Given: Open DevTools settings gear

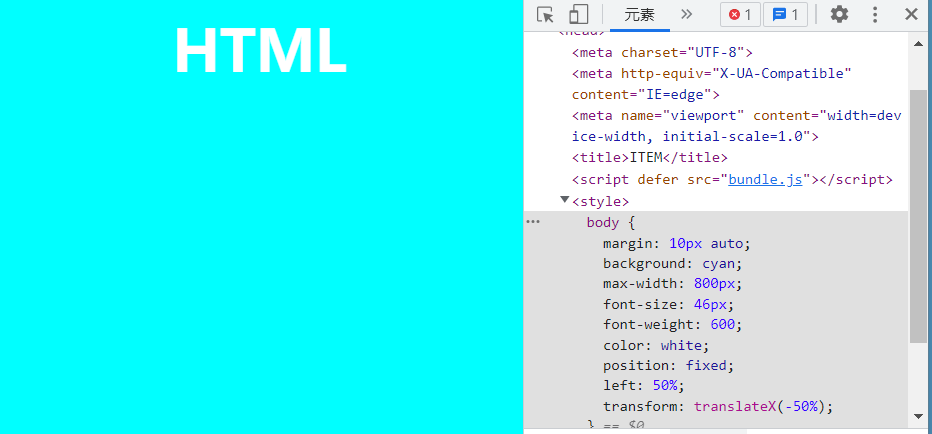Looking at the screenshot, I should (x=839, y=14).
